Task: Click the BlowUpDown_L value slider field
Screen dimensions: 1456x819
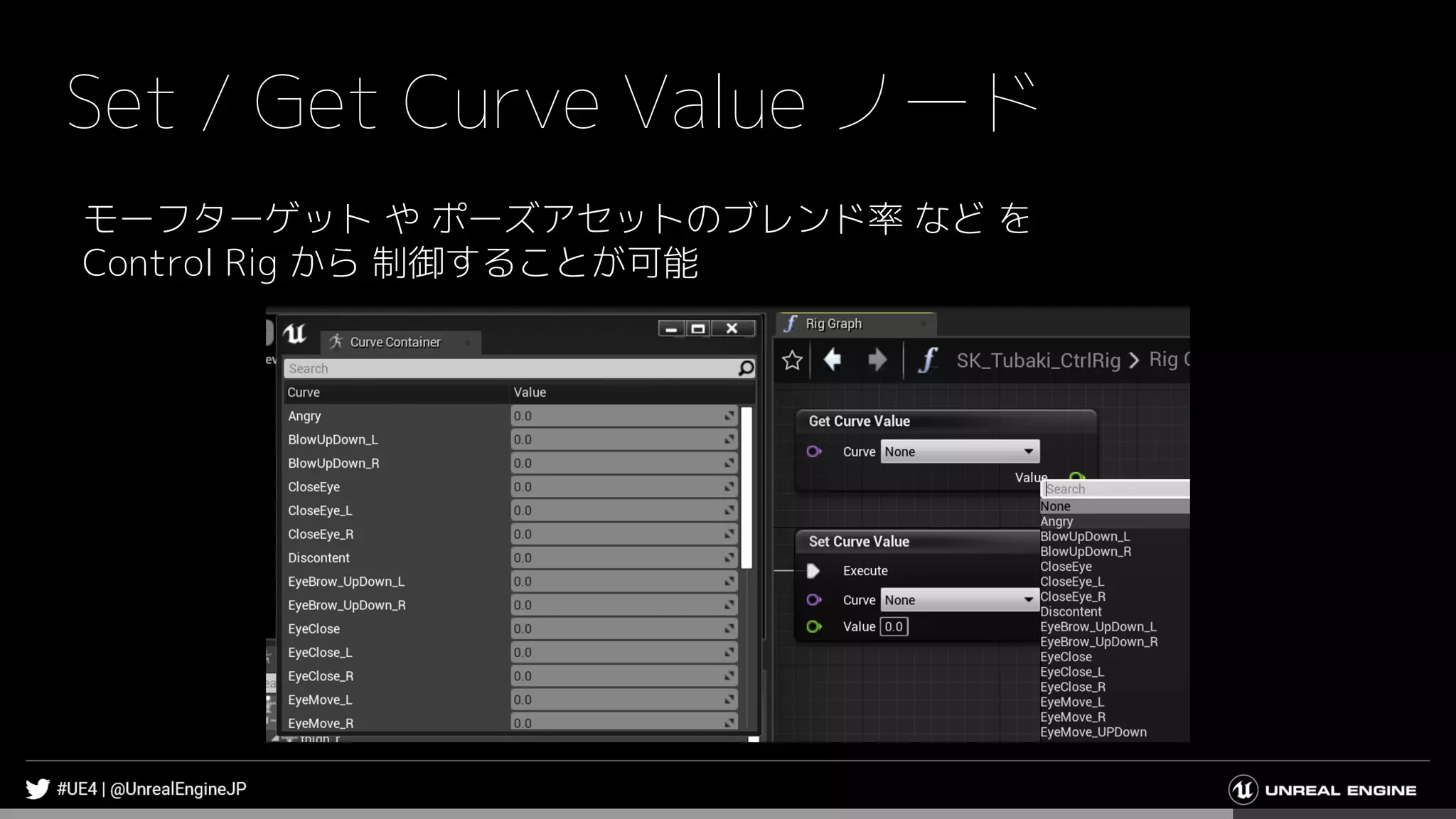Action: [623, 439]
